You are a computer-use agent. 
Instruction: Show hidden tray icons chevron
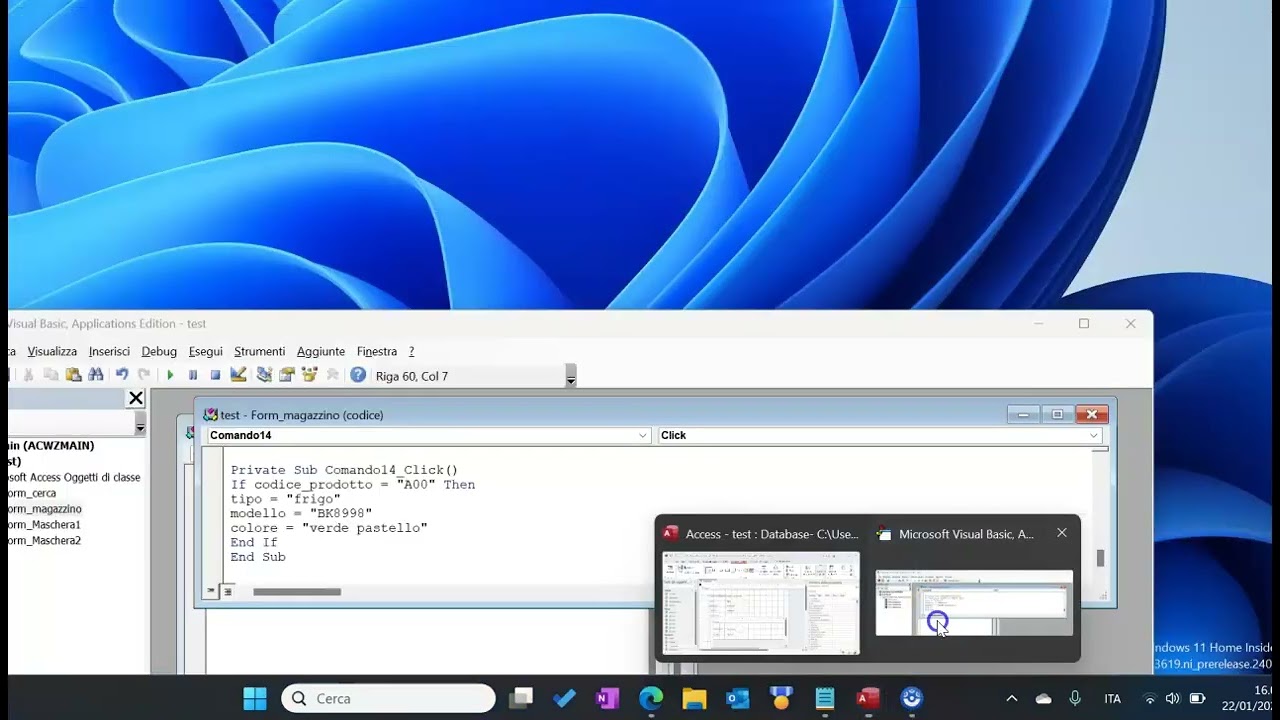1011,698
